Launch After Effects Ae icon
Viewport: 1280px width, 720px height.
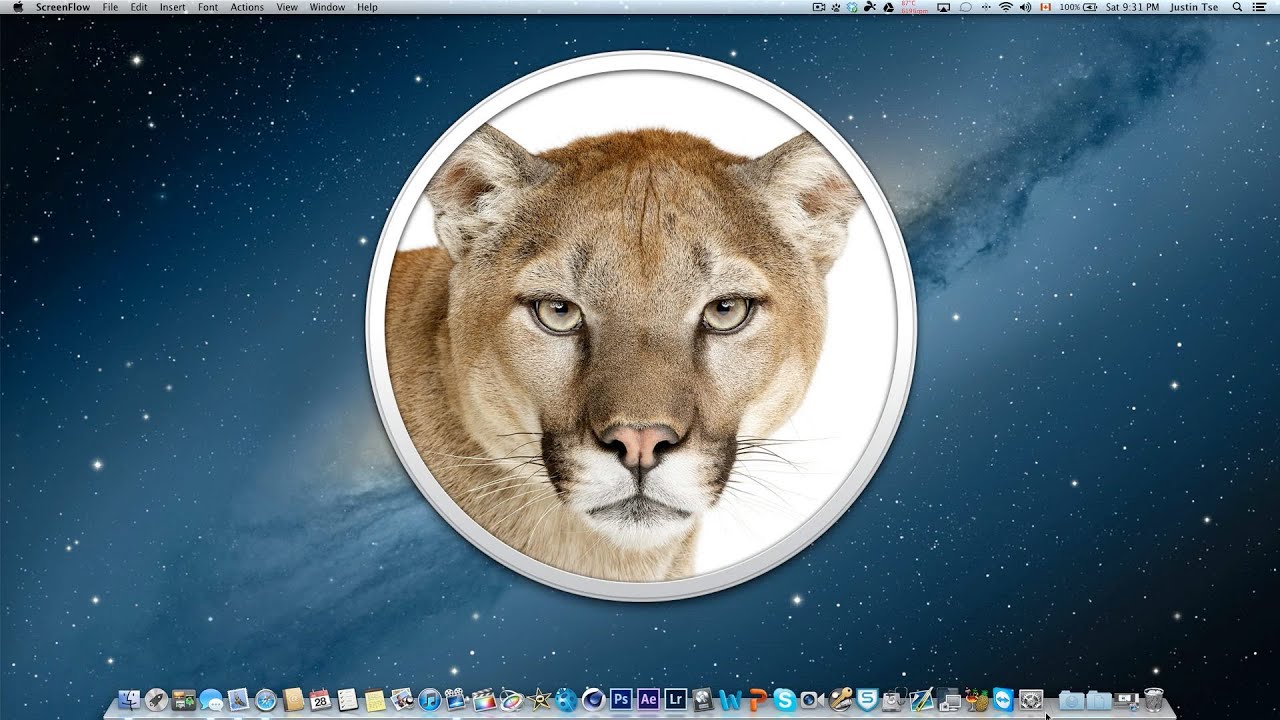648,700
